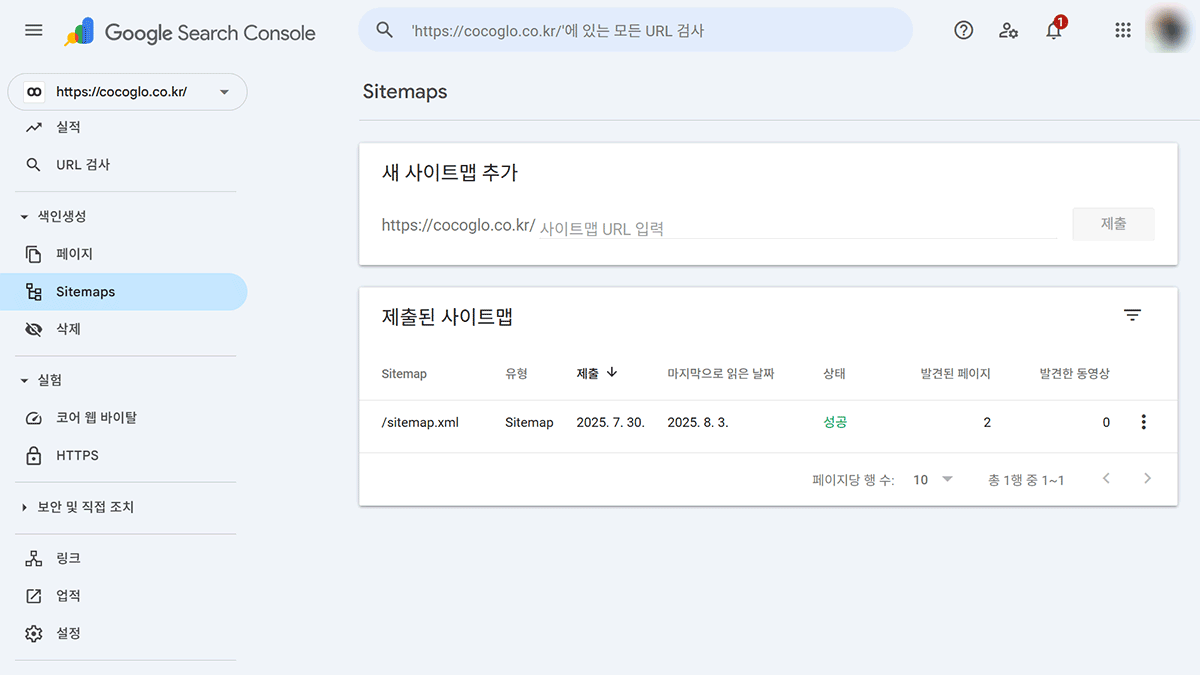Click the Sitemap column header
Viewport: 1200px width, 675px height.
click(x=404, y=373)
